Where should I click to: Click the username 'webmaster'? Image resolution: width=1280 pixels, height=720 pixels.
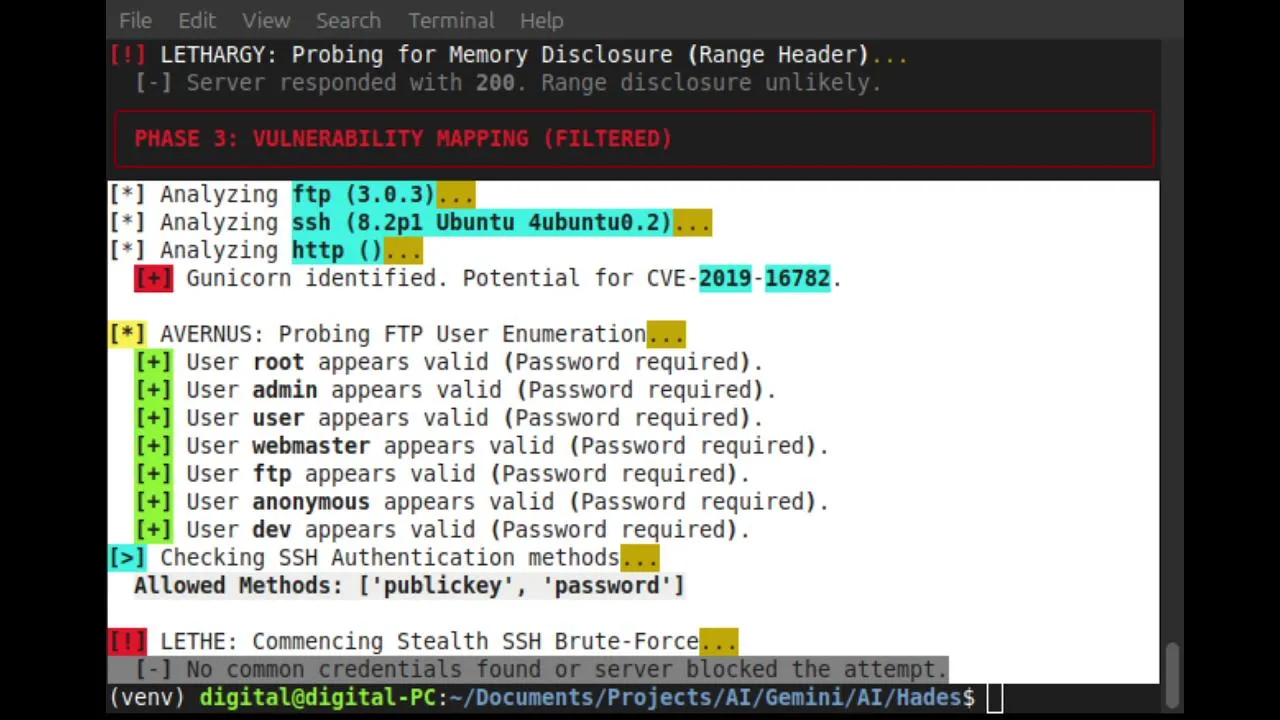[x=311, y=446]
